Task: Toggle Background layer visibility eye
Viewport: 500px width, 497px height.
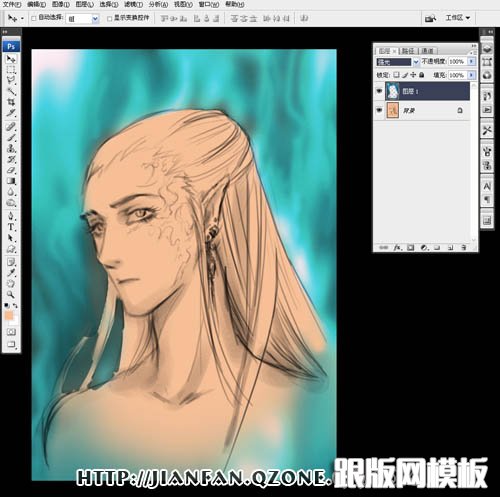Action: [x=379, y=110]
